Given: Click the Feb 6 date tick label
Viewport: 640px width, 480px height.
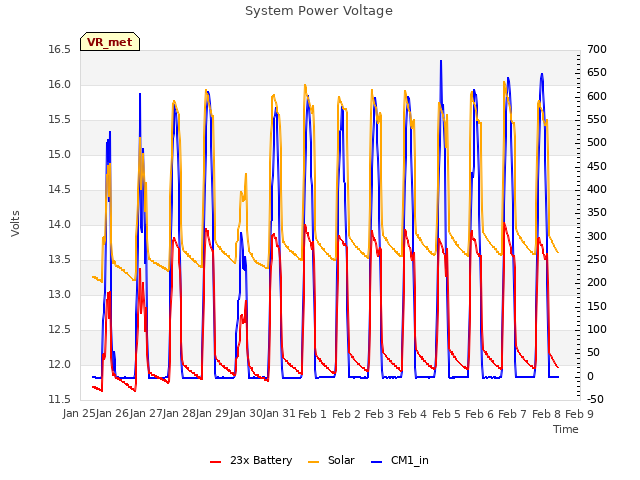Looking at the screenshot, I should coord(479,414).
